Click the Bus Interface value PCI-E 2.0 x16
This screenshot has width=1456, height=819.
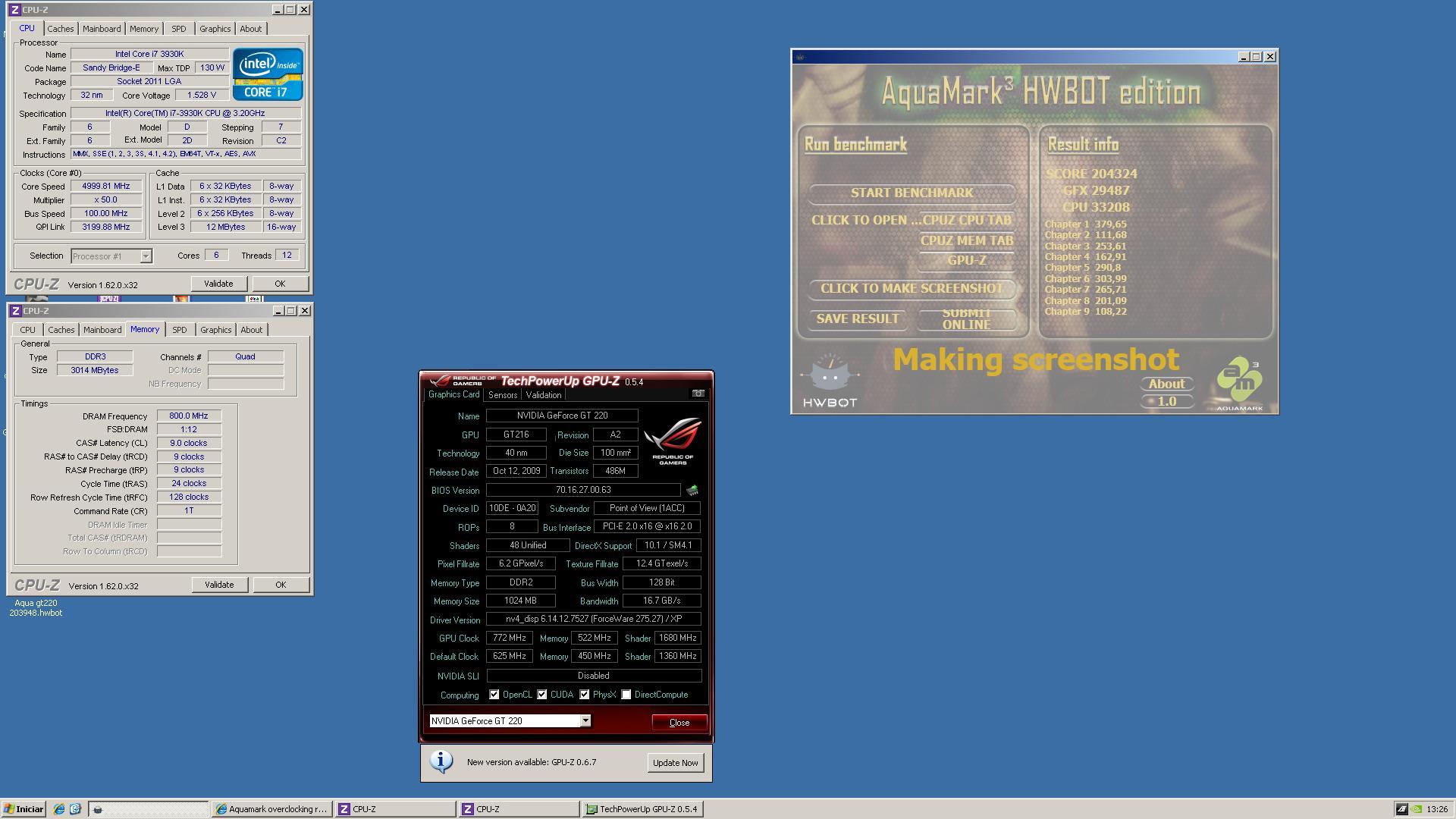(x=647, y=526)
